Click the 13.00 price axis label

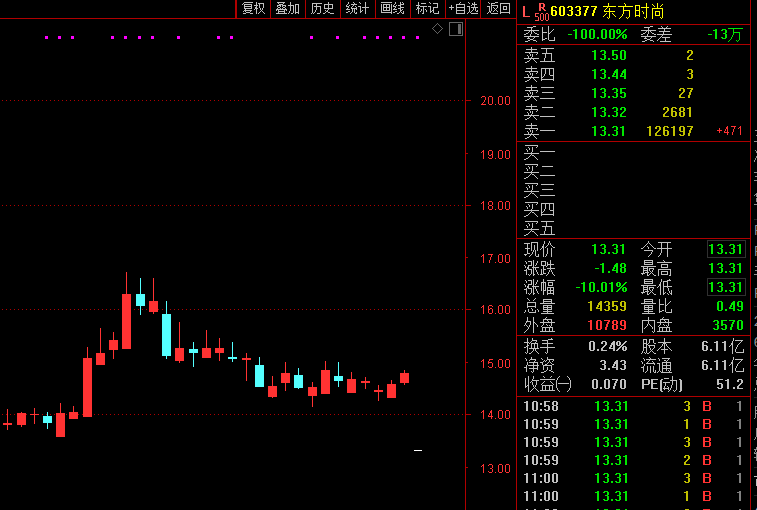tap(495, 469)
